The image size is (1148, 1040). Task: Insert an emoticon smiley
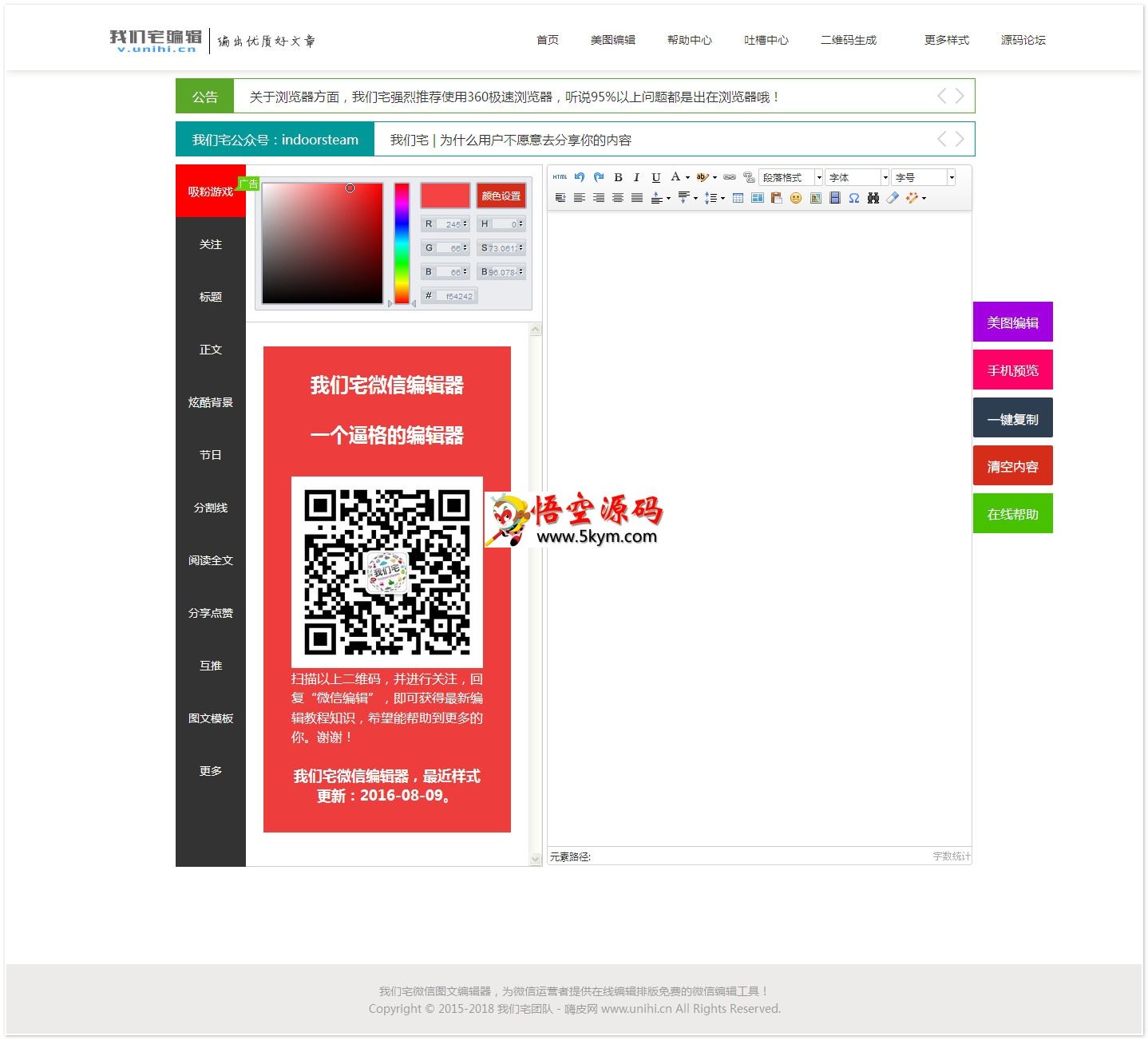pos(796,198)
